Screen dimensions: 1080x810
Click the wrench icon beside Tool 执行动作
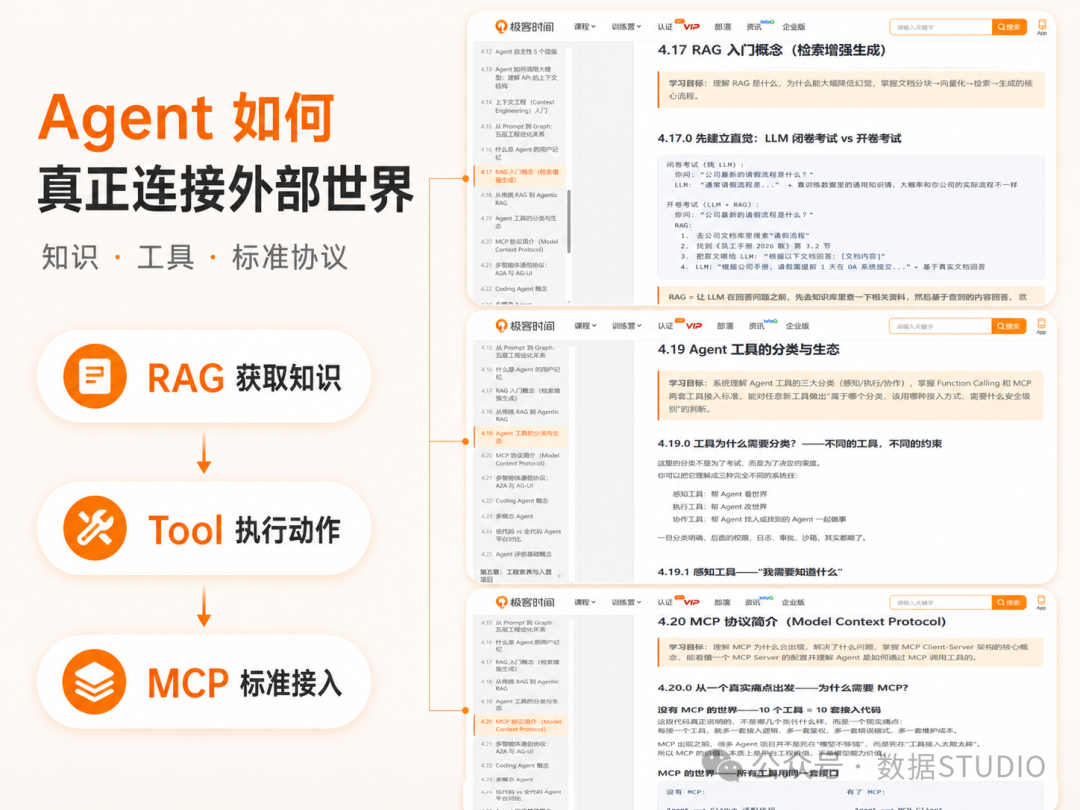(x=94, y=528)
